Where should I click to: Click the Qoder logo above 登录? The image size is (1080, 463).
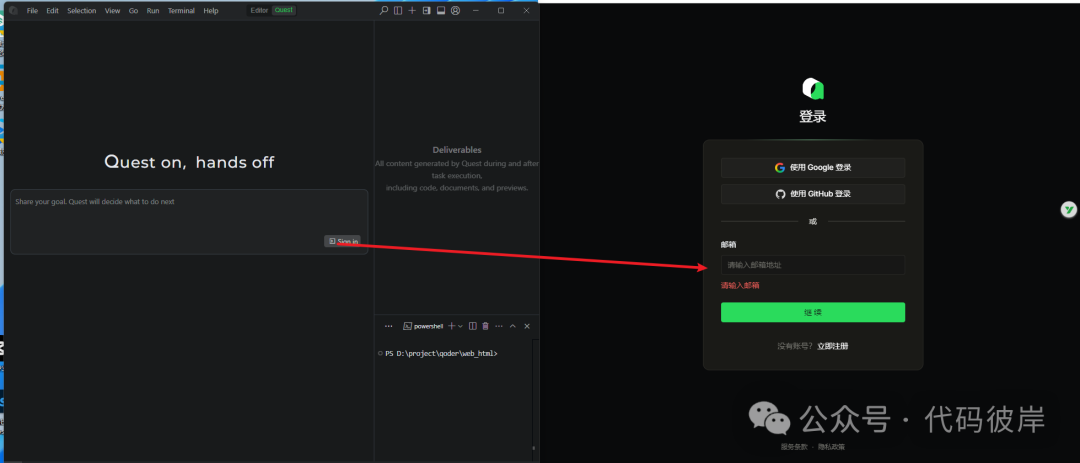pyautogui.click(x=813, y=88)
